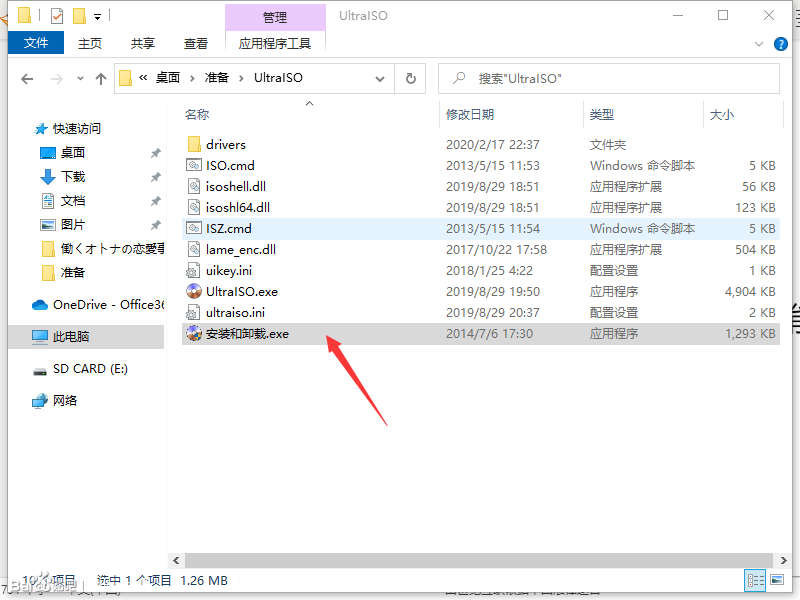The width and height of the screenshot is (800, 600).
Task: Open the drivers folder icon
Action: click(194, 144)
